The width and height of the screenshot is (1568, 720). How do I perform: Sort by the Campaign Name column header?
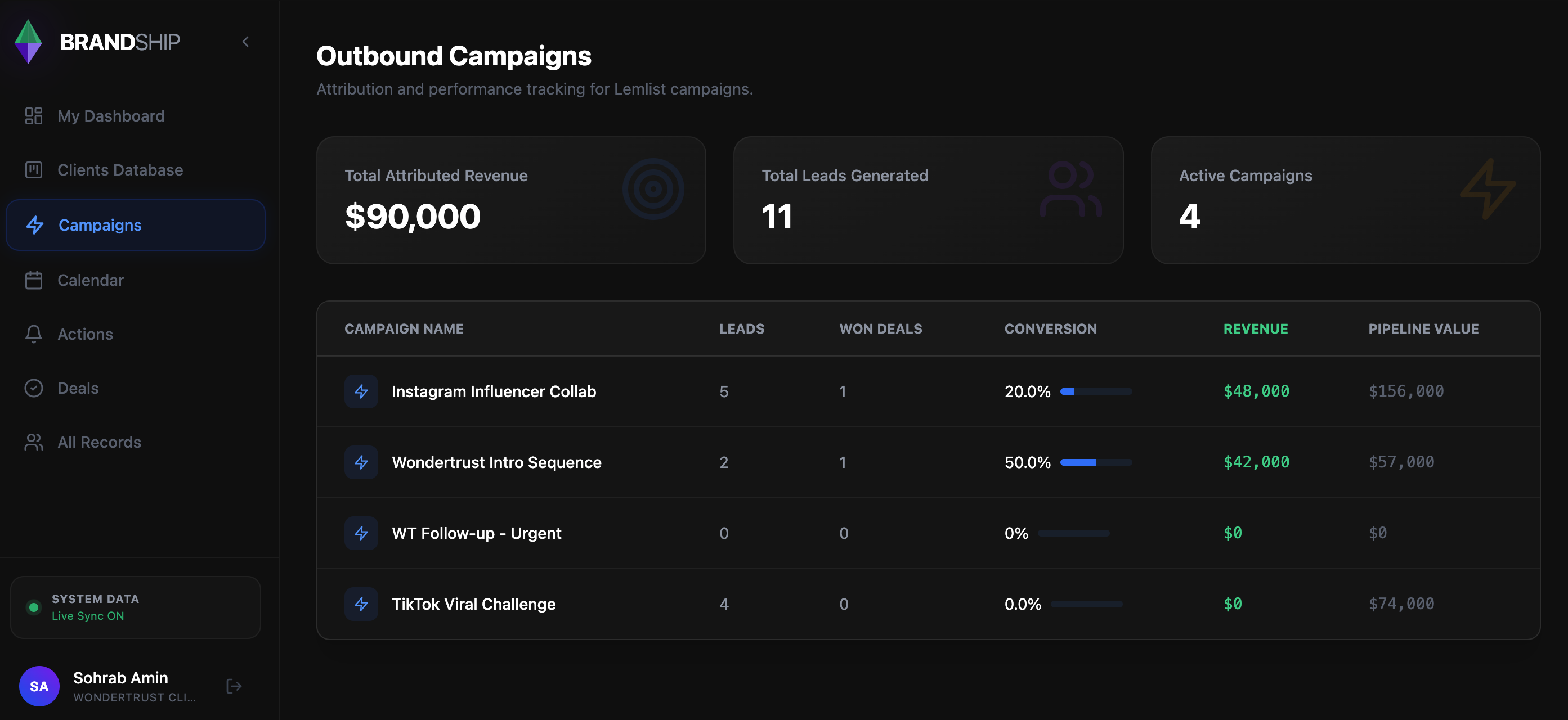(404, 328)
